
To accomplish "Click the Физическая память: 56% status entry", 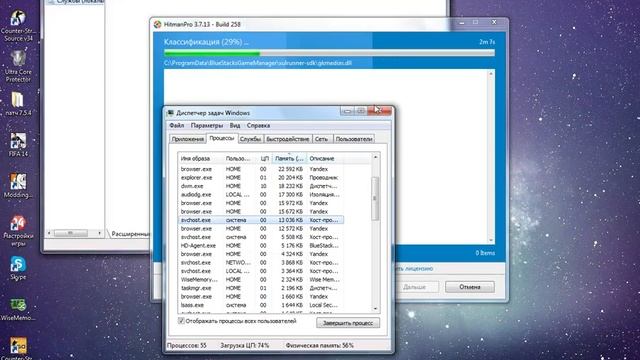I will 320,346.
